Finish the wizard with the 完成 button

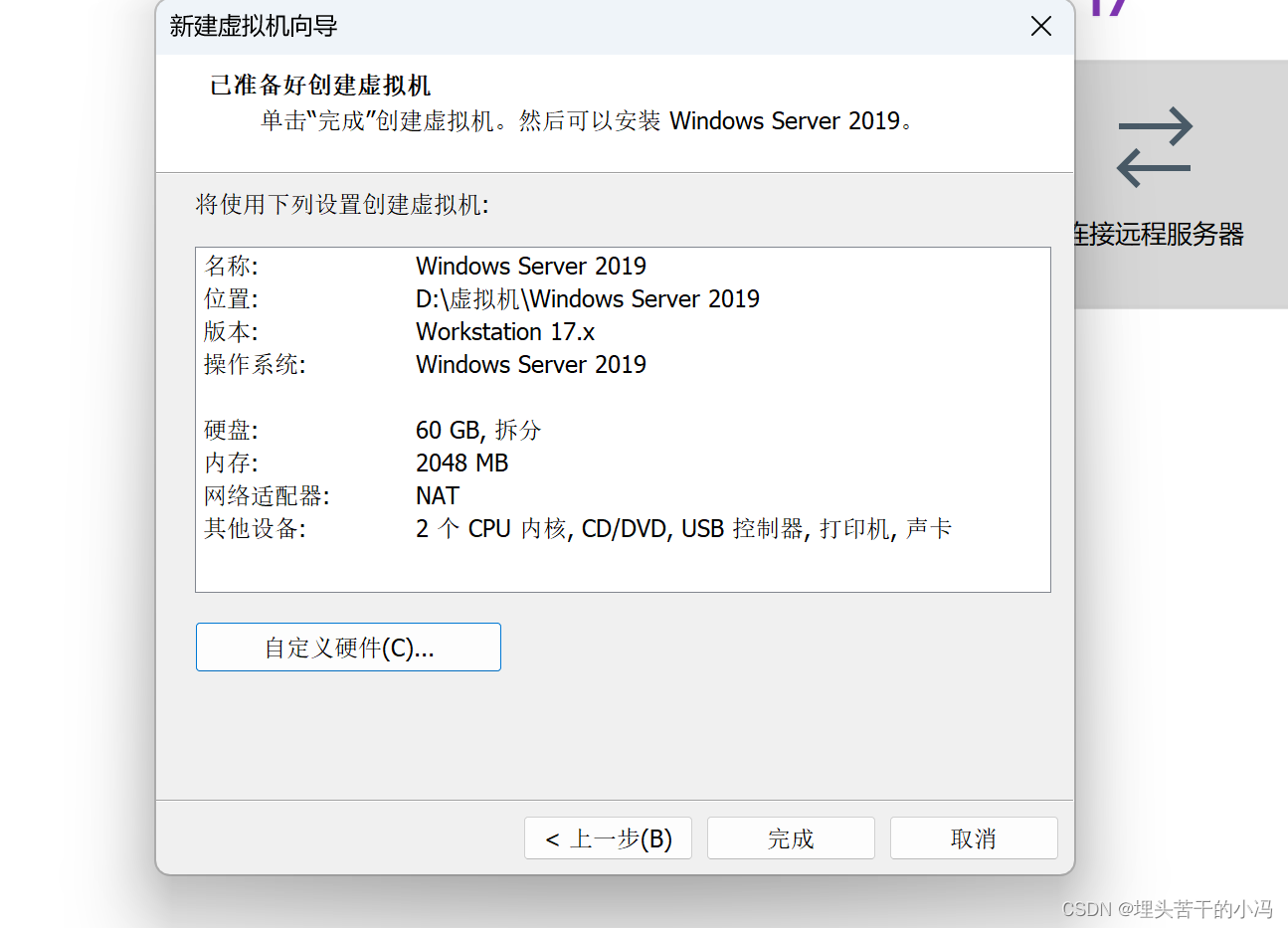click(x=791, y=838)
